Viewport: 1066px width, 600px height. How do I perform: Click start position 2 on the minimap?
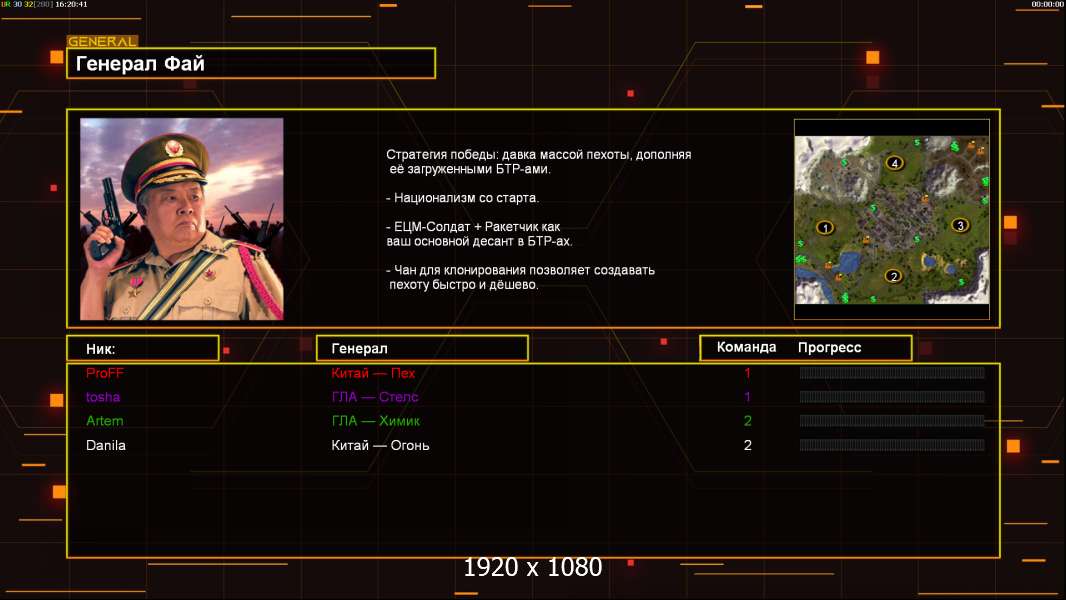tap(893, 276)
